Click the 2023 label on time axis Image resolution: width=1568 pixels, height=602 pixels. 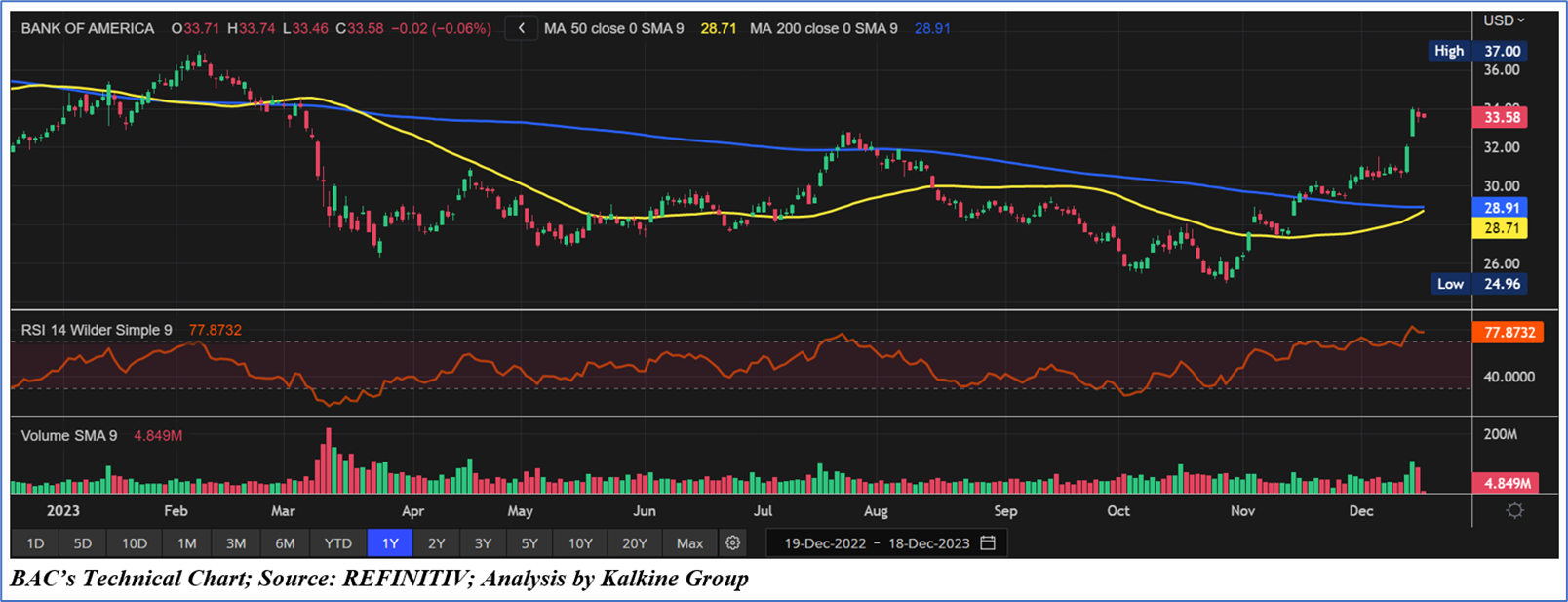pyautogui.click(x=63, y=511)
